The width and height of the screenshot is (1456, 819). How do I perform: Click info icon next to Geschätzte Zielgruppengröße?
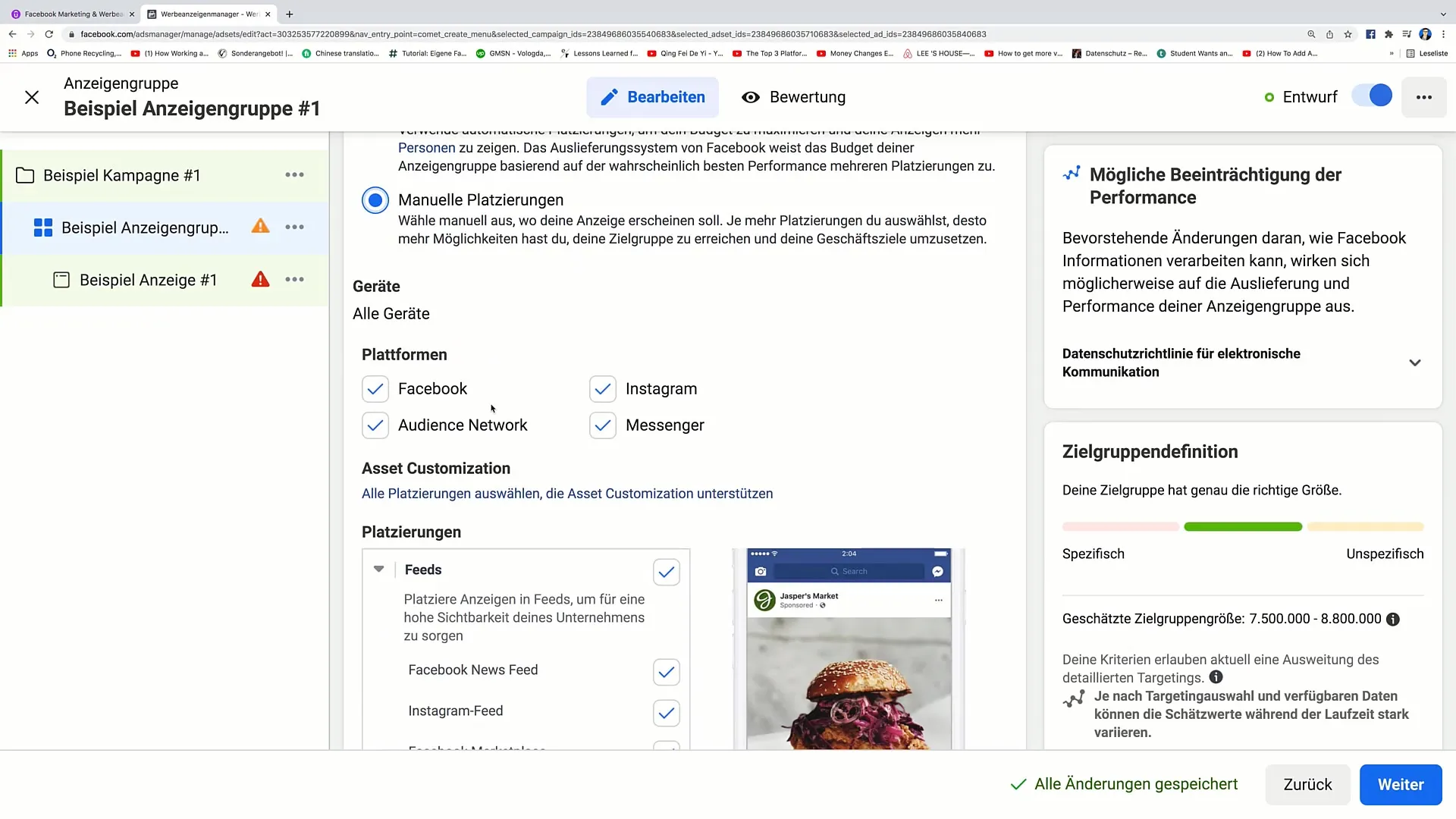click(x=1392, y=620)
